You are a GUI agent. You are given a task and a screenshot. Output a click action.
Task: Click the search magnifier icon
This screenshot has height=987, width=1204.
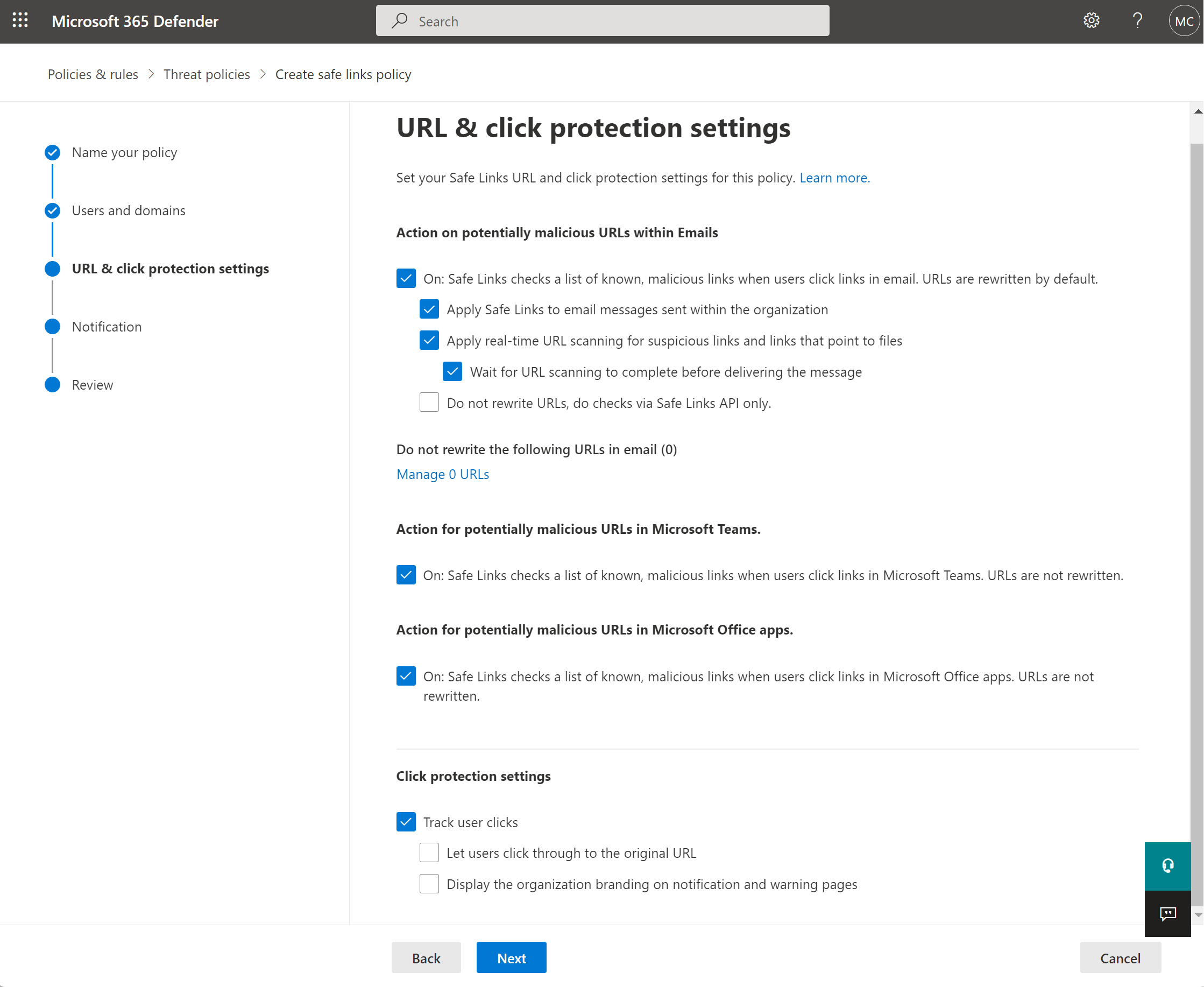[x=399, y=21]
